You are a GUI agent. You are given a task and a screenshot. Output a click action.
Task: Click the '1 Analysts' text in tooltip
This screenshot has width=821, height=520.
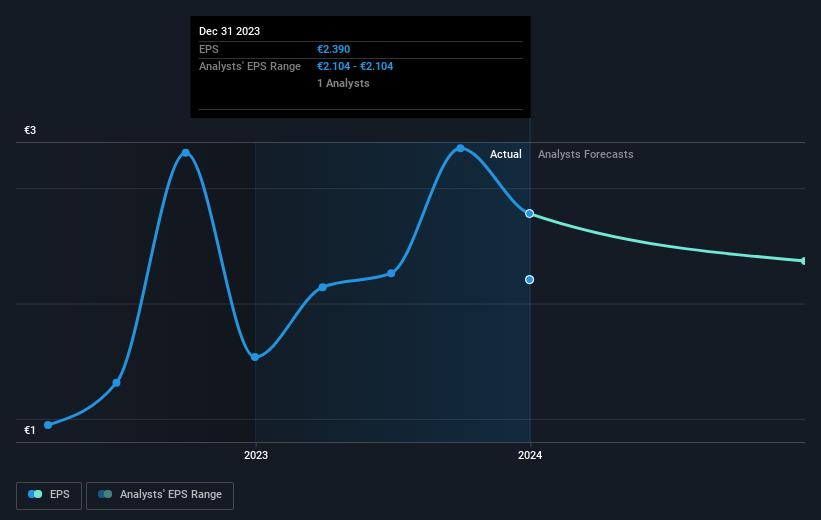point(343,83)
